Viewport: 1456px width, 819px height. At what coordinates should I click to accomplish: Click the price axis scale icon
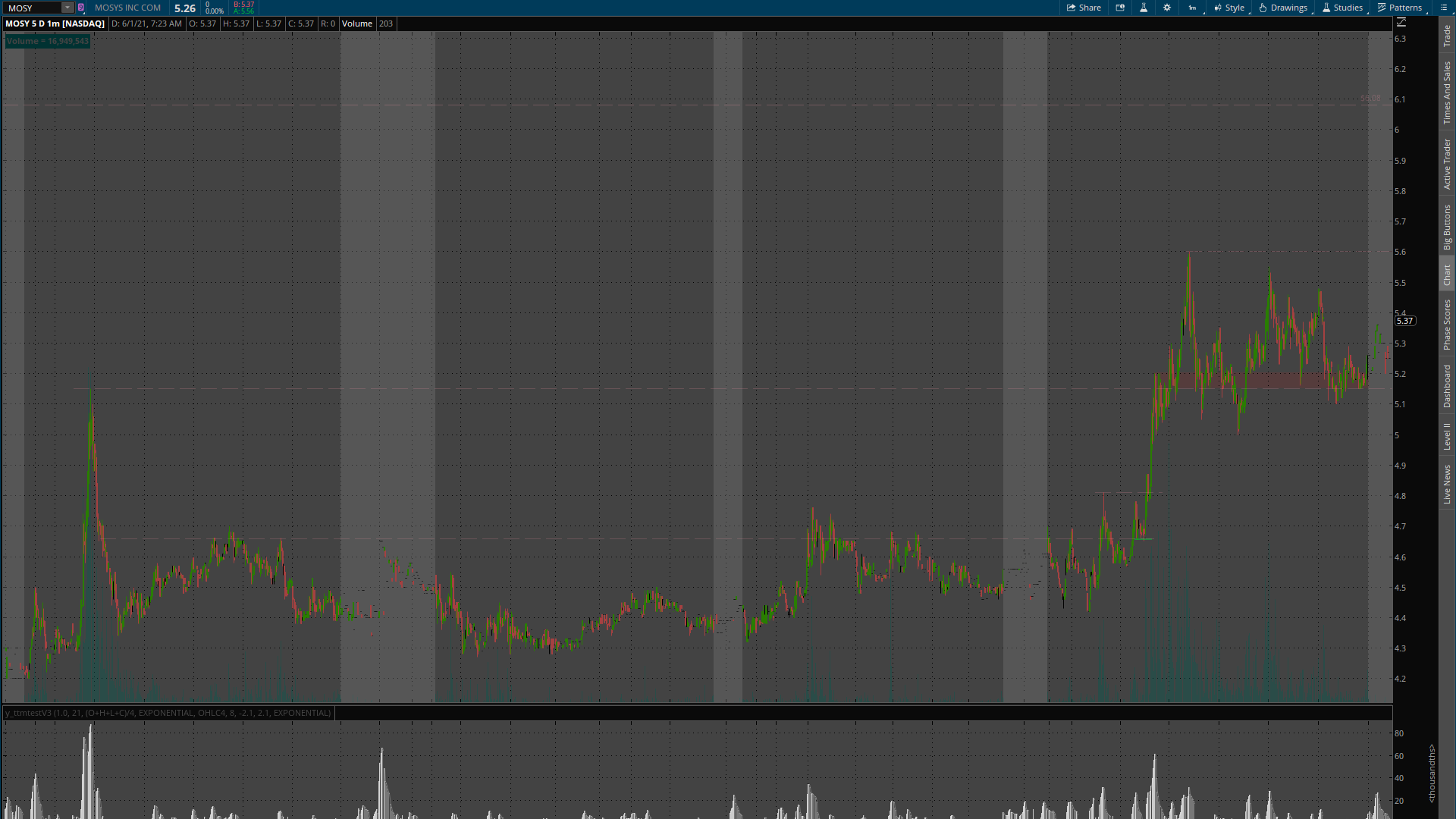tap(1401, 23)
